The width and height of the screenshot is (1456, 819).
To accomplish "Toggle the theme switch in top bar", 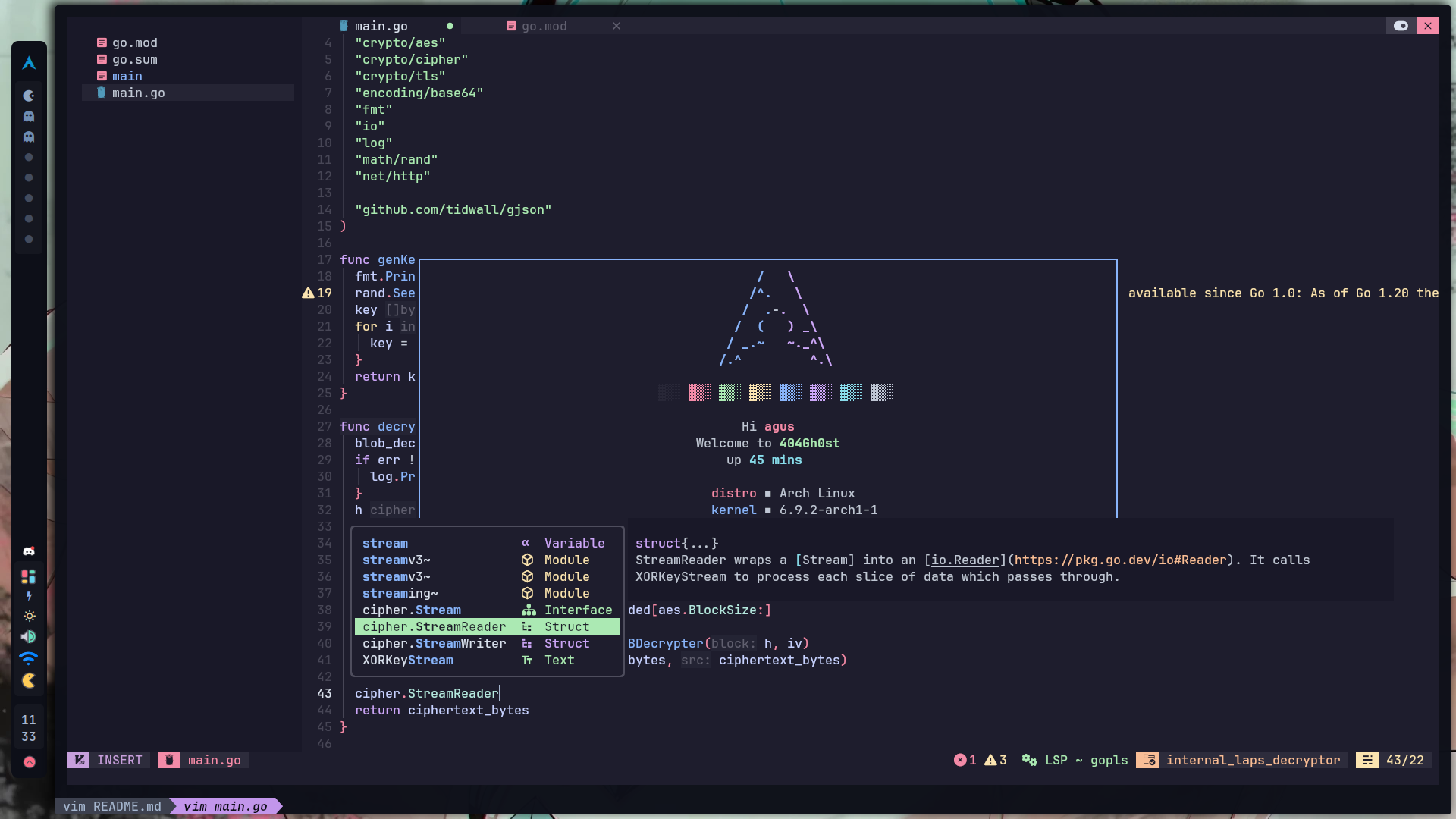I will pyautogui.click(x=1401, y=26).
